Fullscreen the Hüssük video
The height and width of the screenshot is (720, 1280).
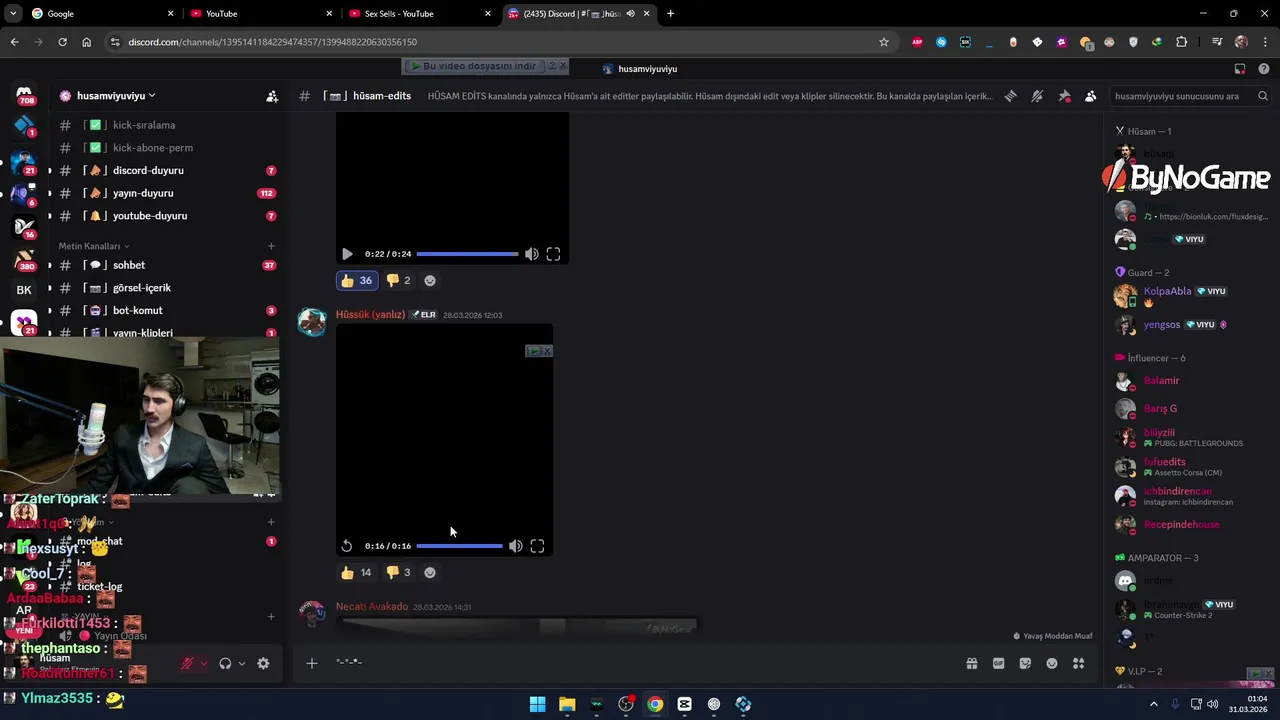pyautogui.click(x=537, y=546)
